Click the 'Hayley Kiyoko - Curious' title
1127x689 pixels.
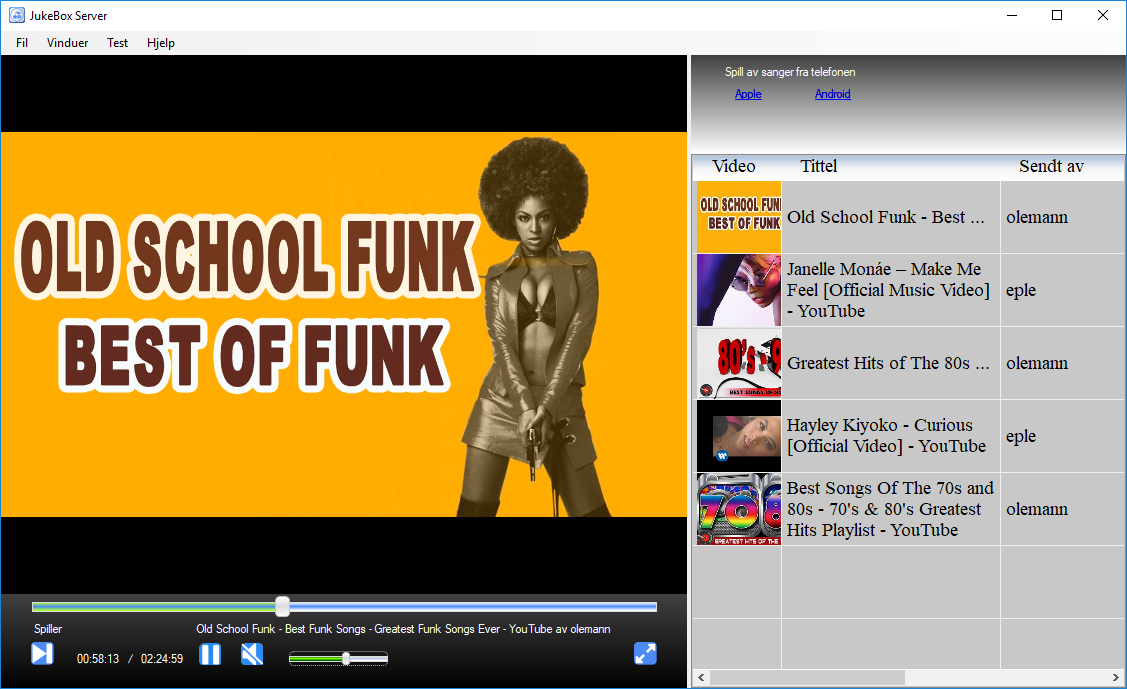pos(886,436)
